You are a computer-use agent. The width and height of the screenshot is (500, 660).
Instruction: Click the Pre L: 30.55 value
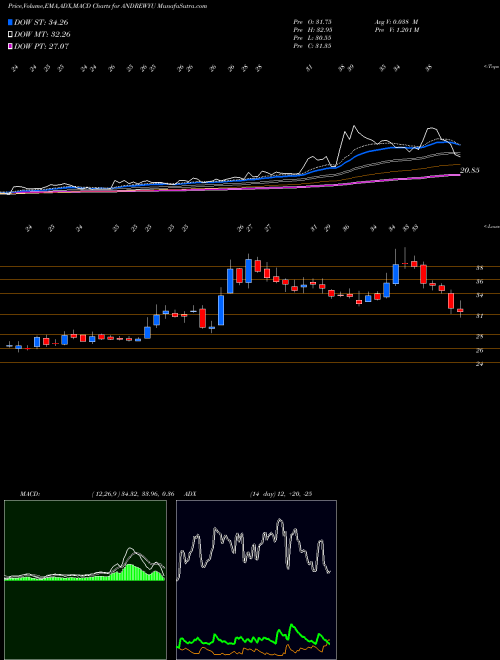coord(312,38)
